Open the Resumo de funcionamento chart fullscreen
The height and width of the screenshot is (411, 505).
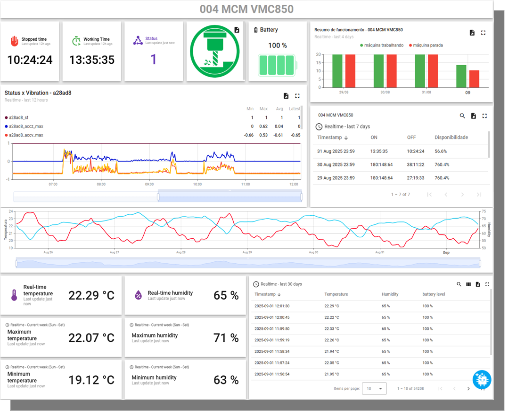(x=483, y=33)
